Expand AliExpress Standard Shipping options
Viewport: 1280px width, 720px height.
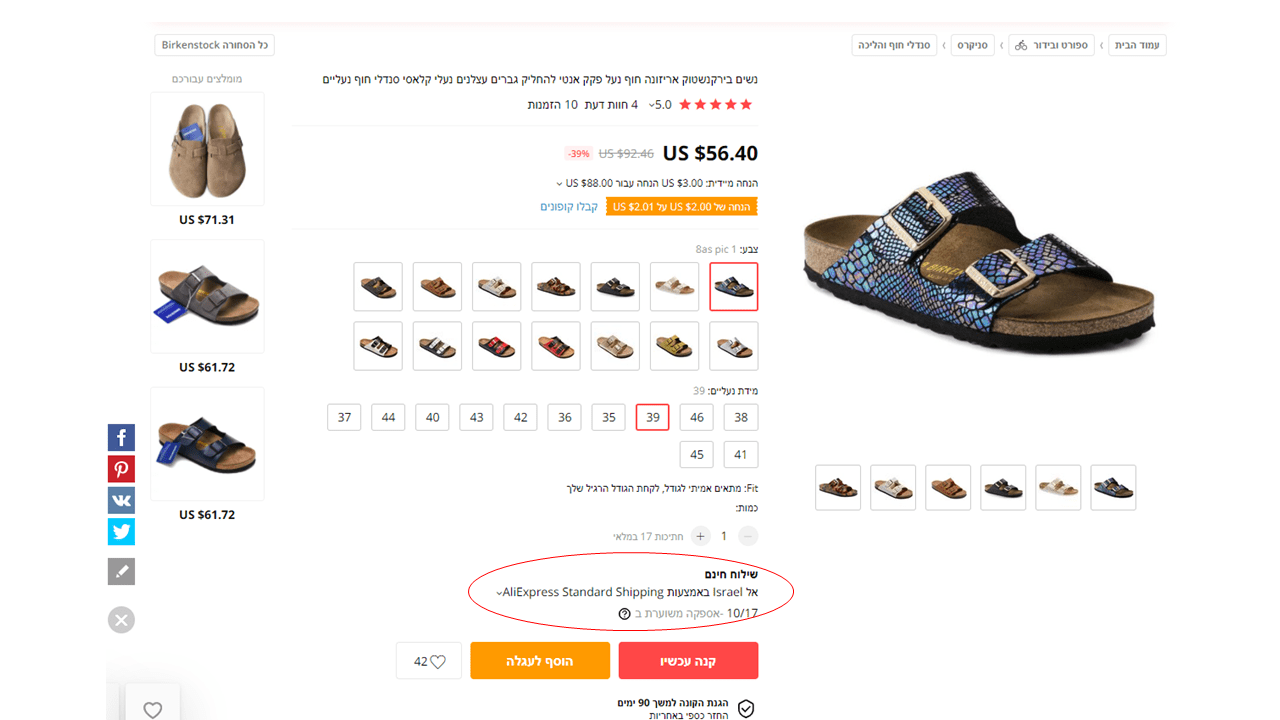(499, 593)
